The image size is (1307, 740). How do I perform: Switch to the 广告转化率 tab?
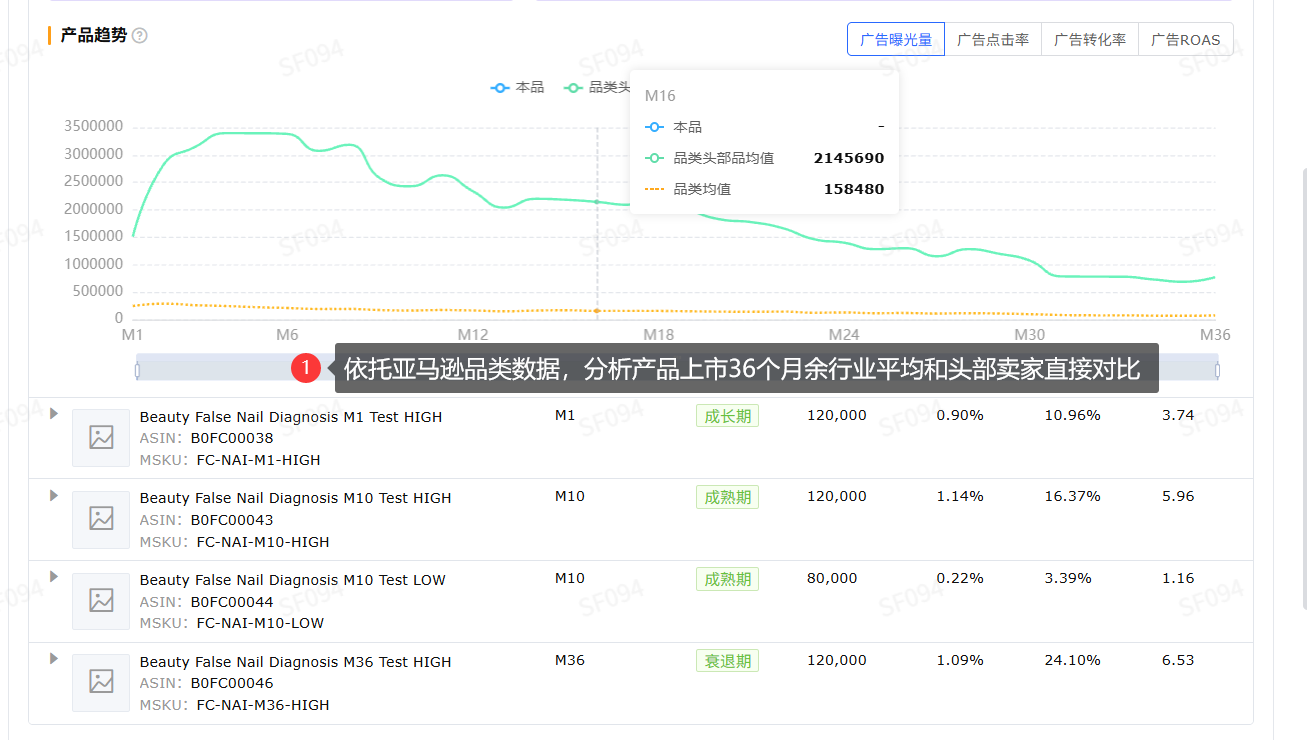[1090, 40]
